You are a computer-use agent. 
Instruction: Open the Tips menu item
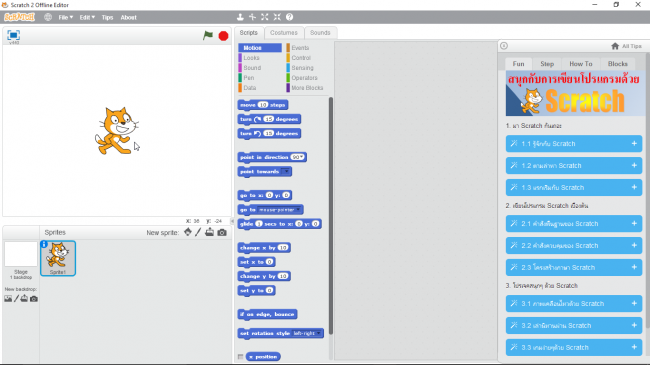[107, 17]
